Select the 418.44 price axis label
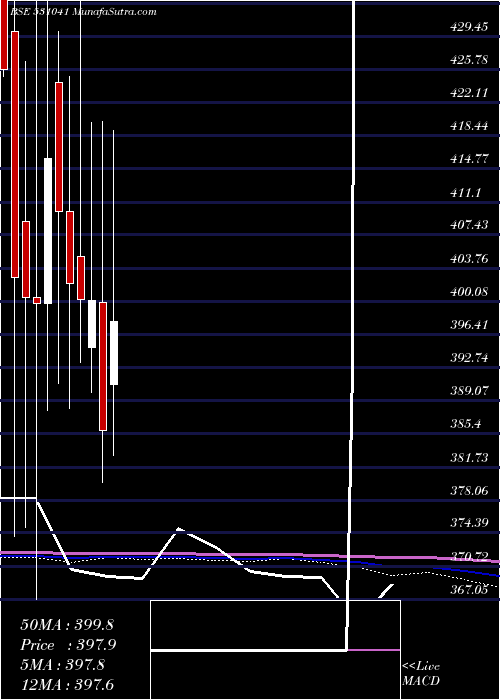The width and height of the screenshot is (500, 700). [x=469, y=126]
